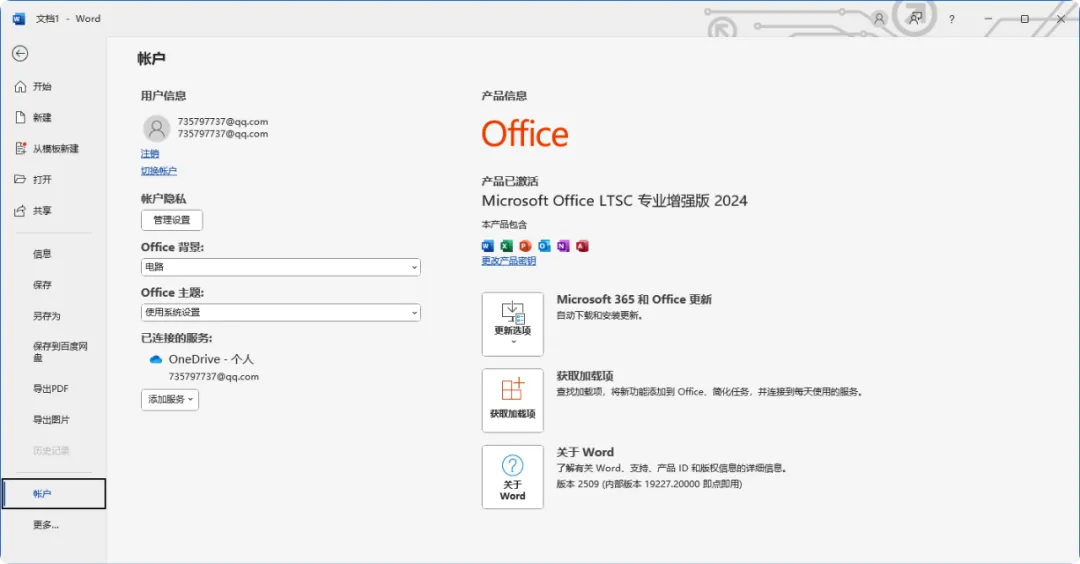Click the Word app icon under 本产品包含
This screenshot has width=1080, height=564.
(488, 246)
